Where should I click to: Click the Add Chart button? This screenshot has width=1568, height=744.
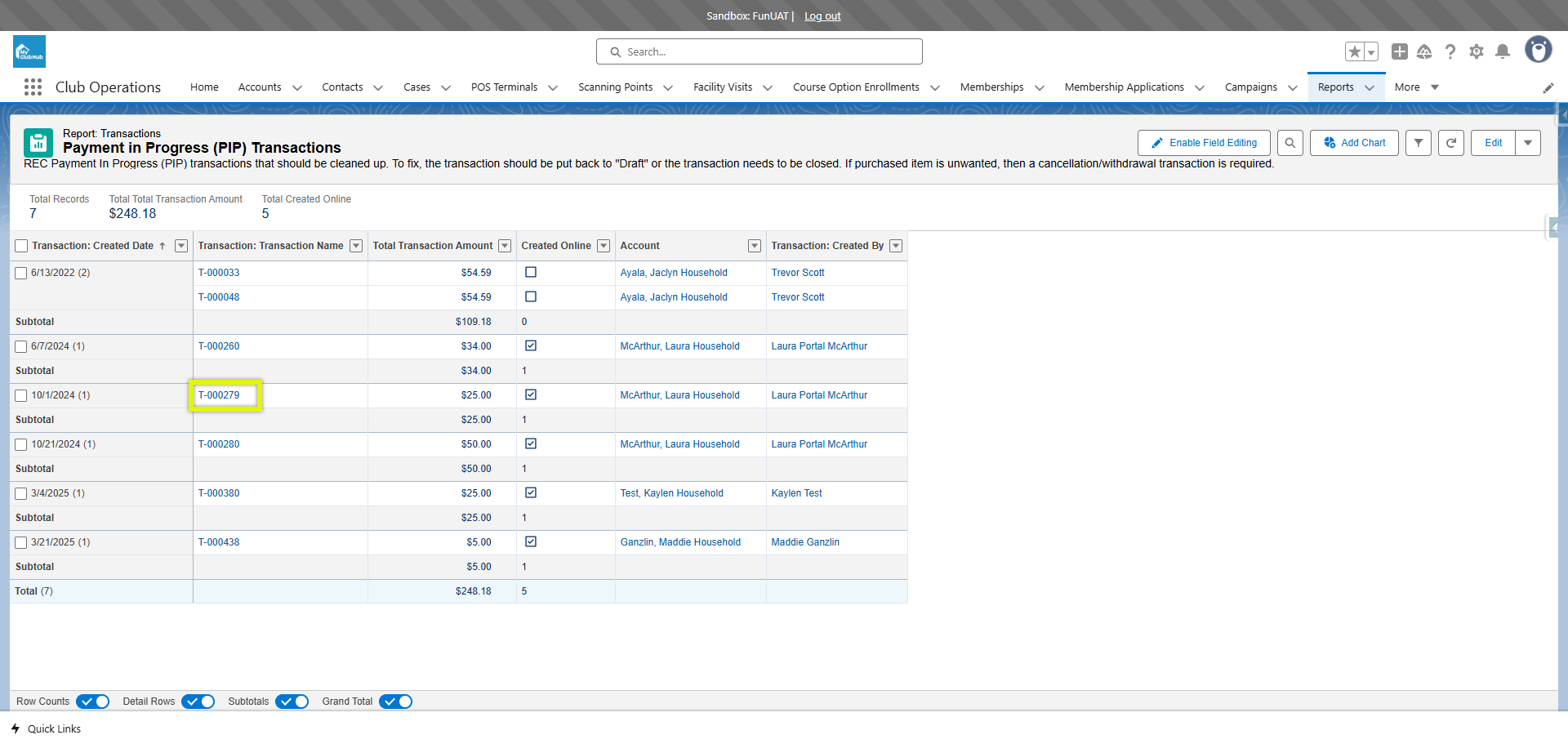point(1353,143)
